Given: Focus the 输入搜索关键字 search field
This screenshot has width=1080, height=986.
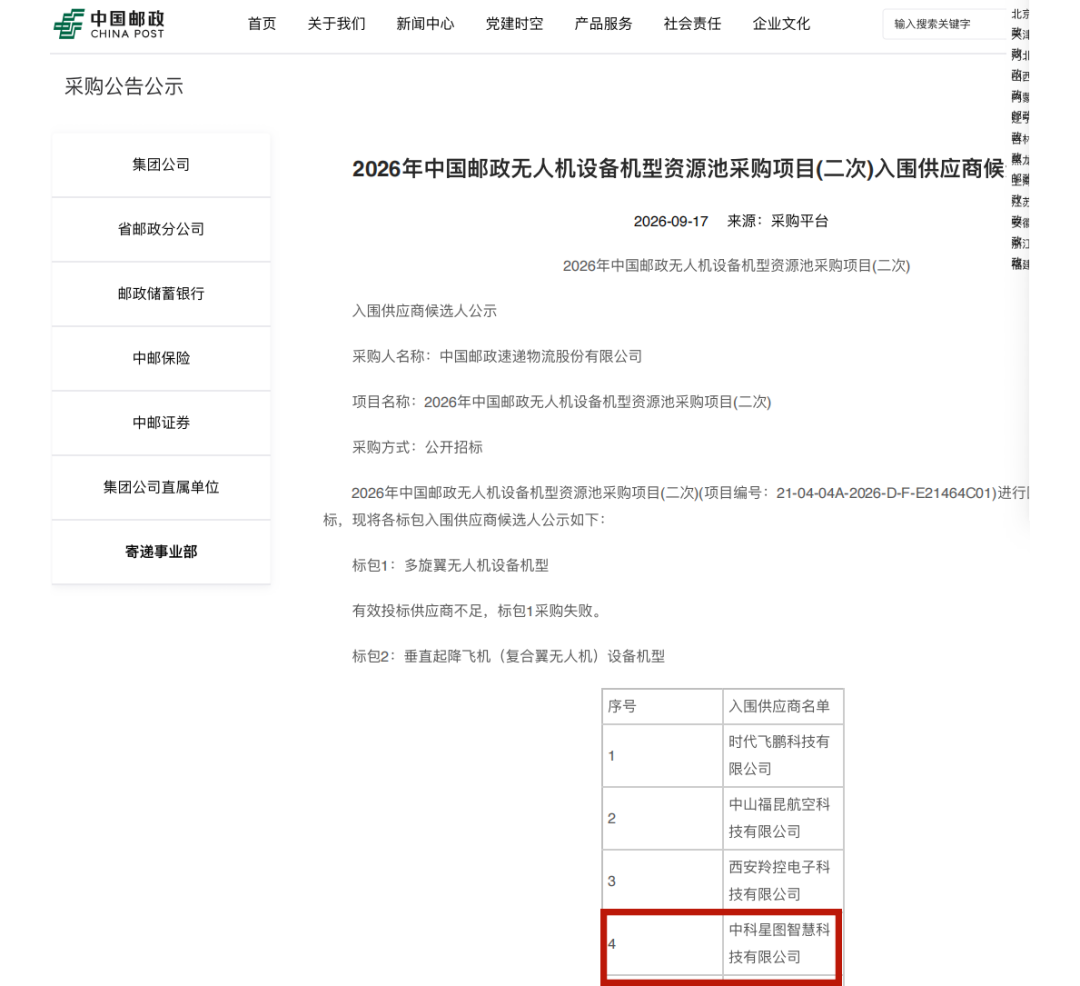Looking at the screenshot, I should pyautogui.click(x=945, y=24).
